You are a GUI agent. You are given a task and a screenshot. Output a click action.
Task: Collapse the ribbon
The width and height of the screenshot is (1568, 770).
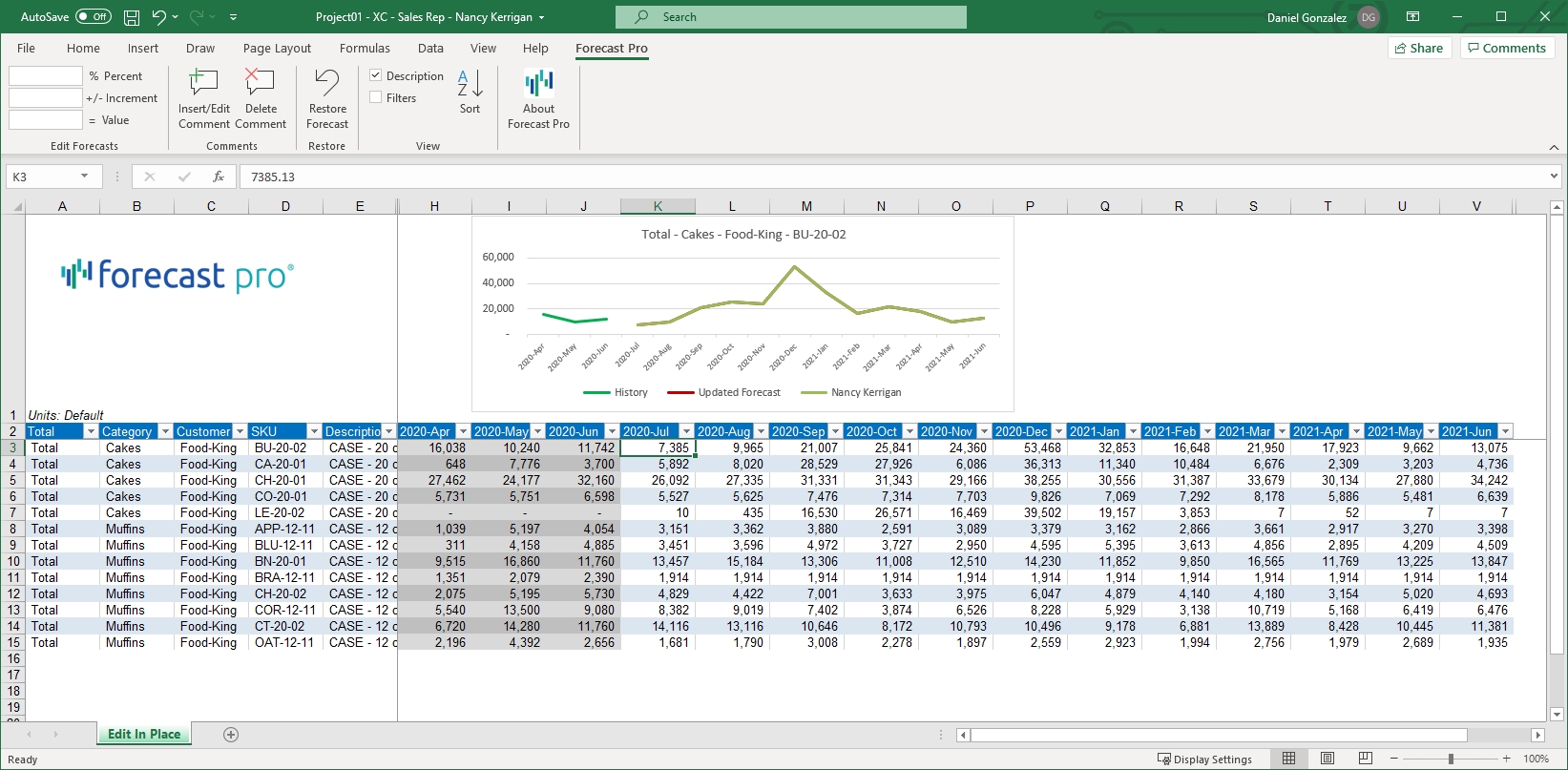click(x=1554, y=147)
